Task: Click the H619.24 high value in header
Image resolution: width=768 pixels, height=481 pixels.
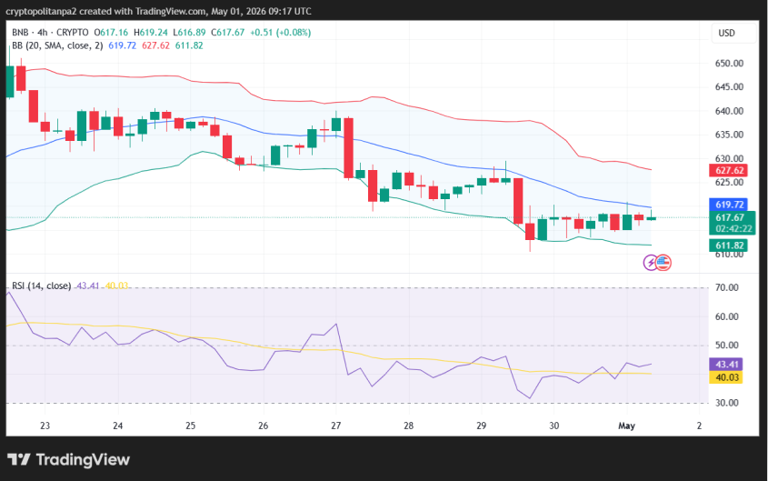Action: point(150,33)
